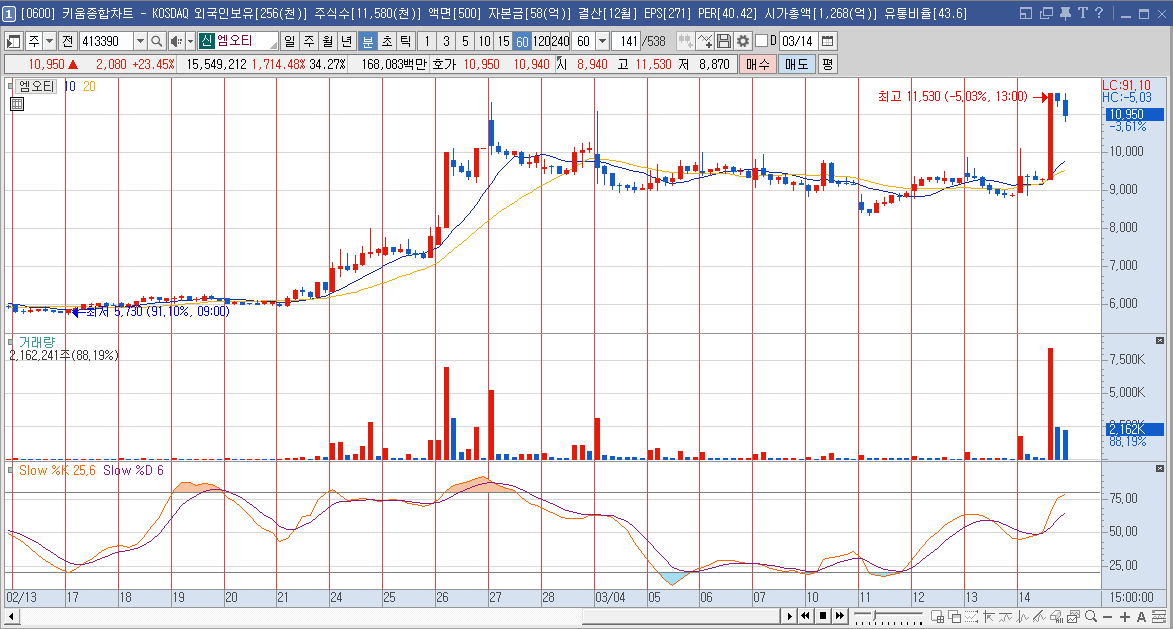Viewport: 1173px width, 629px height.
Task: Click the save chart floppy disk icon
Action: pyautogui.click(x=723, y=41)
